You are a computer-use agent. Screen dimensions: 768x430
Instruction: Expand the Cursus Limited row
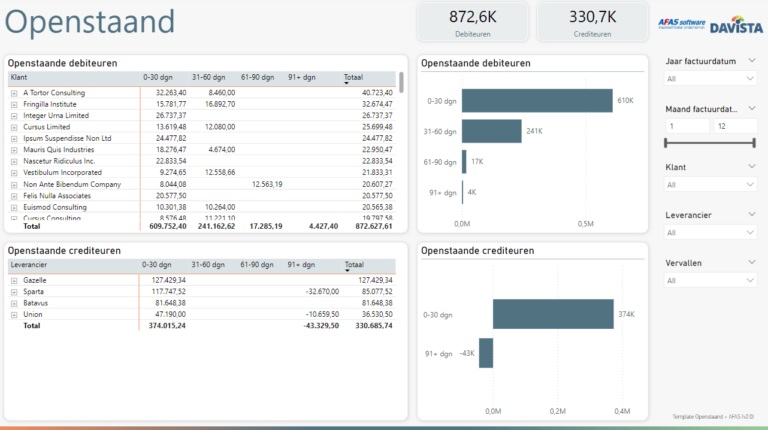pos(14,127)
